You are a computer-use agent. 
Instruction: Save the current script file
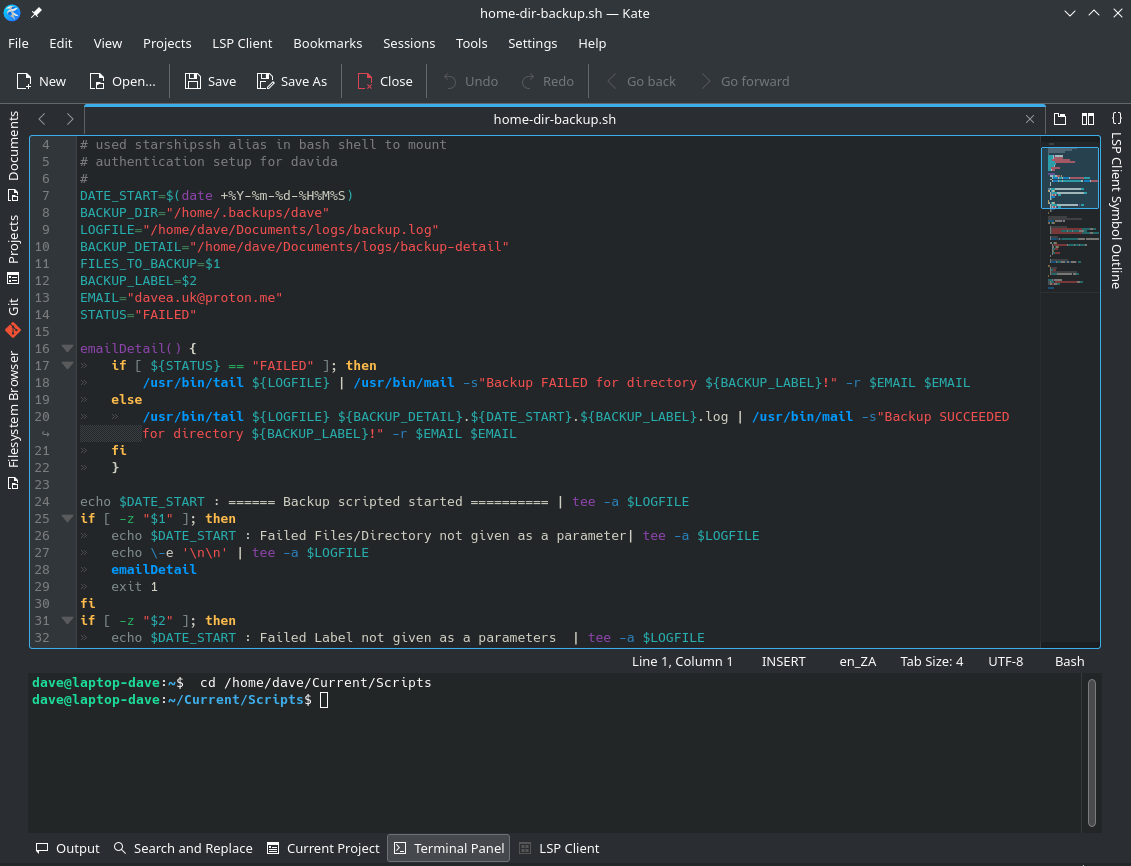coord(210,81)
